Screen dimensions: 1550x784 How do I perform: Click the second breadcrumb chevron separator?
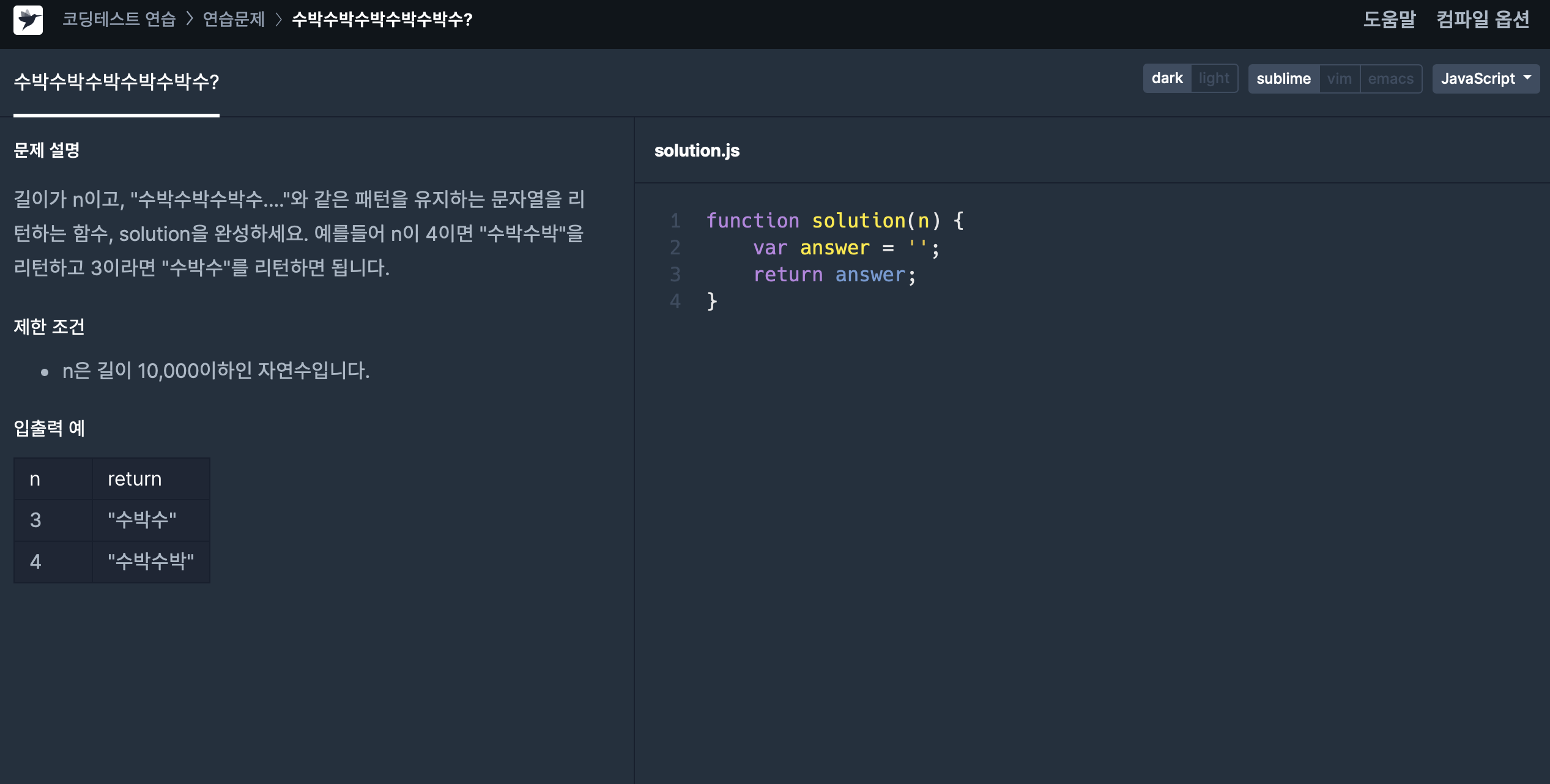point(278,19)
